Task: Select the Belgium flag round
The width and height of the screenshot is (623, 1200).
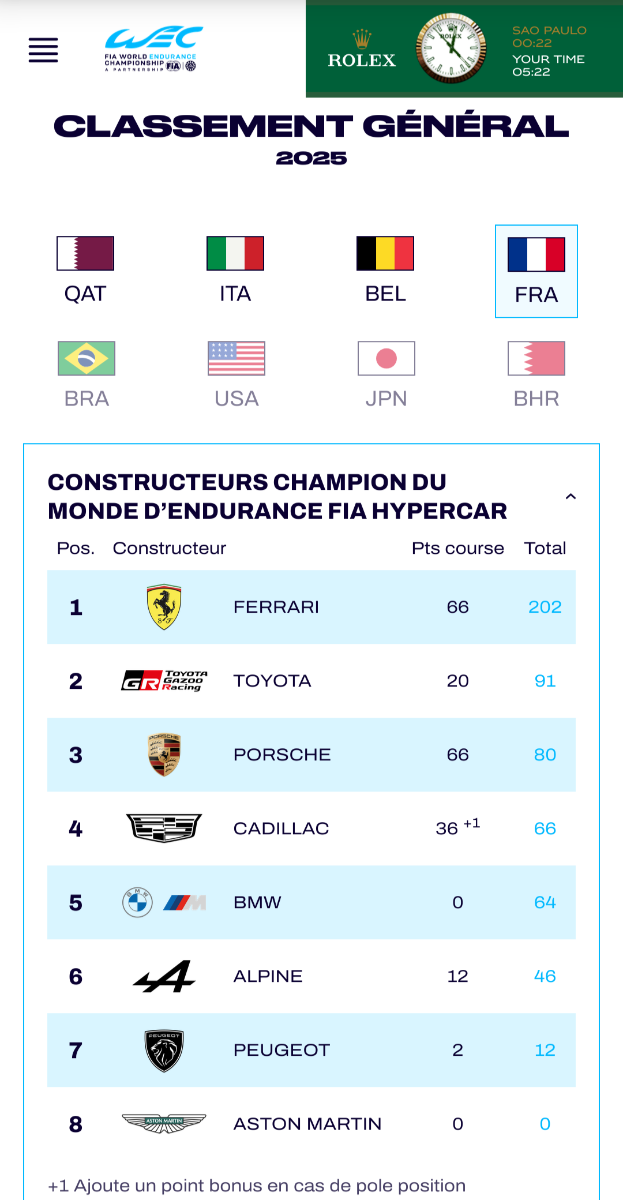Action: (x=385, y=270)
